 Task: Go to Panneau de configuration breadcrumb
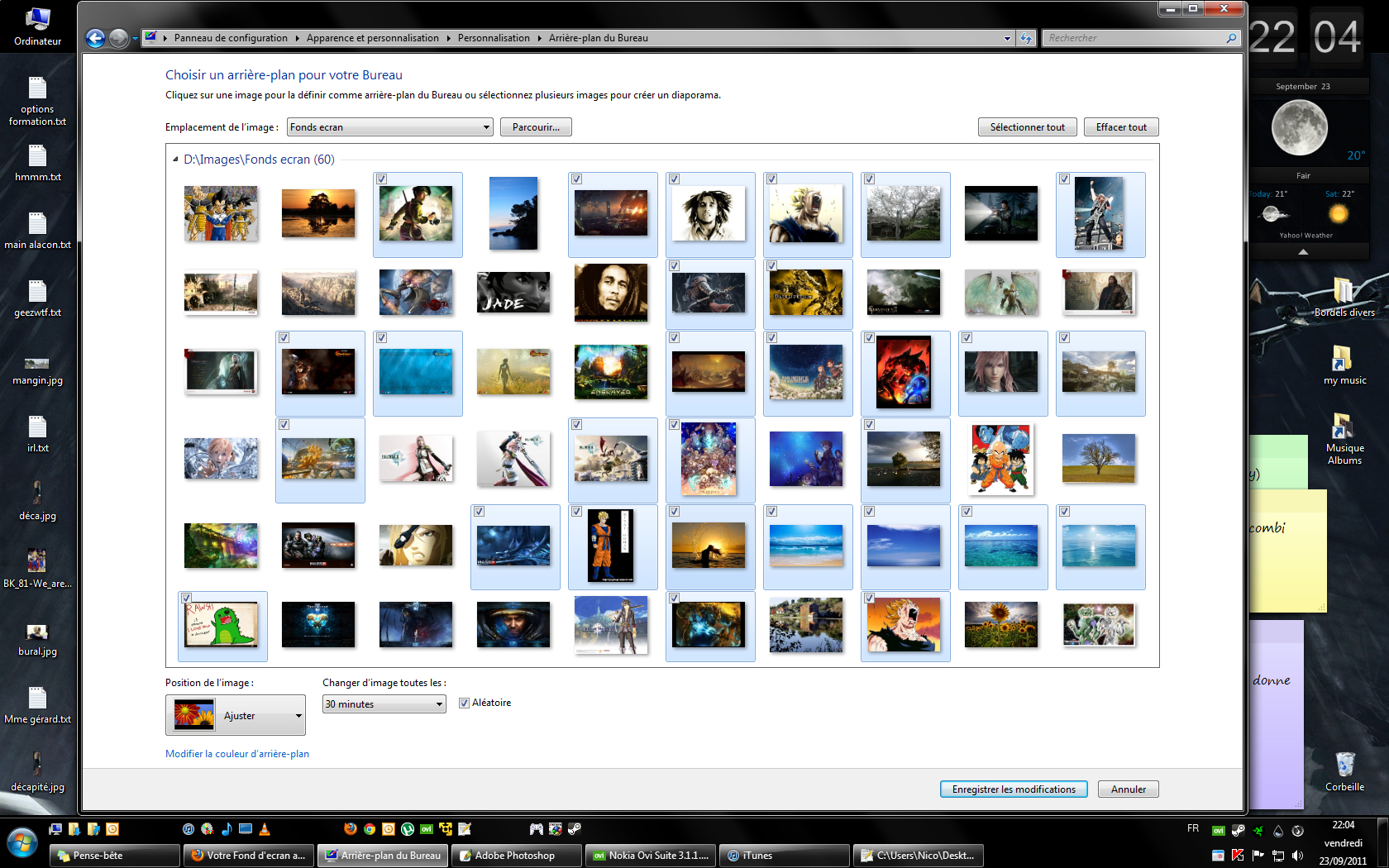tap(231, 38)
